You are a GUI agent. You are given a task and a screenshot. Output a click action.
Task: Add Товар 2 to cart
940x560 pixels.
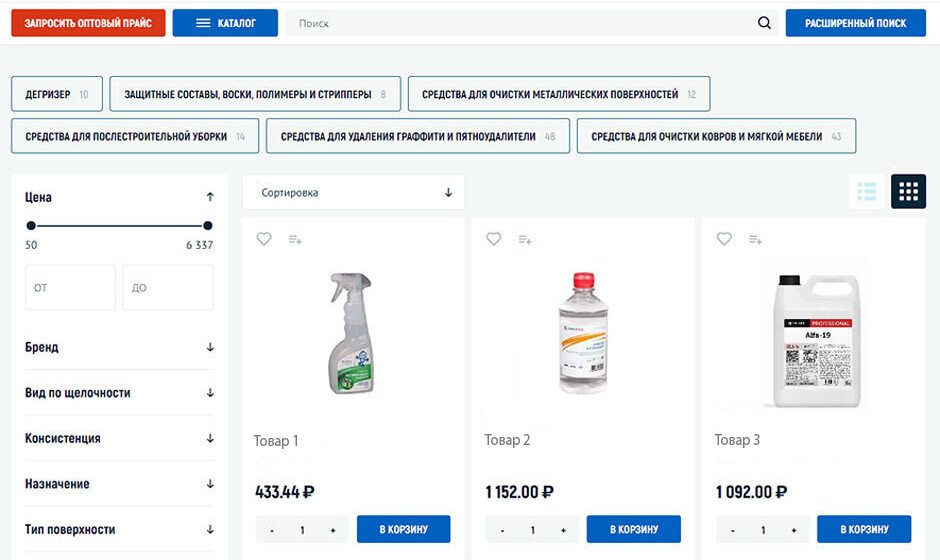633,530
